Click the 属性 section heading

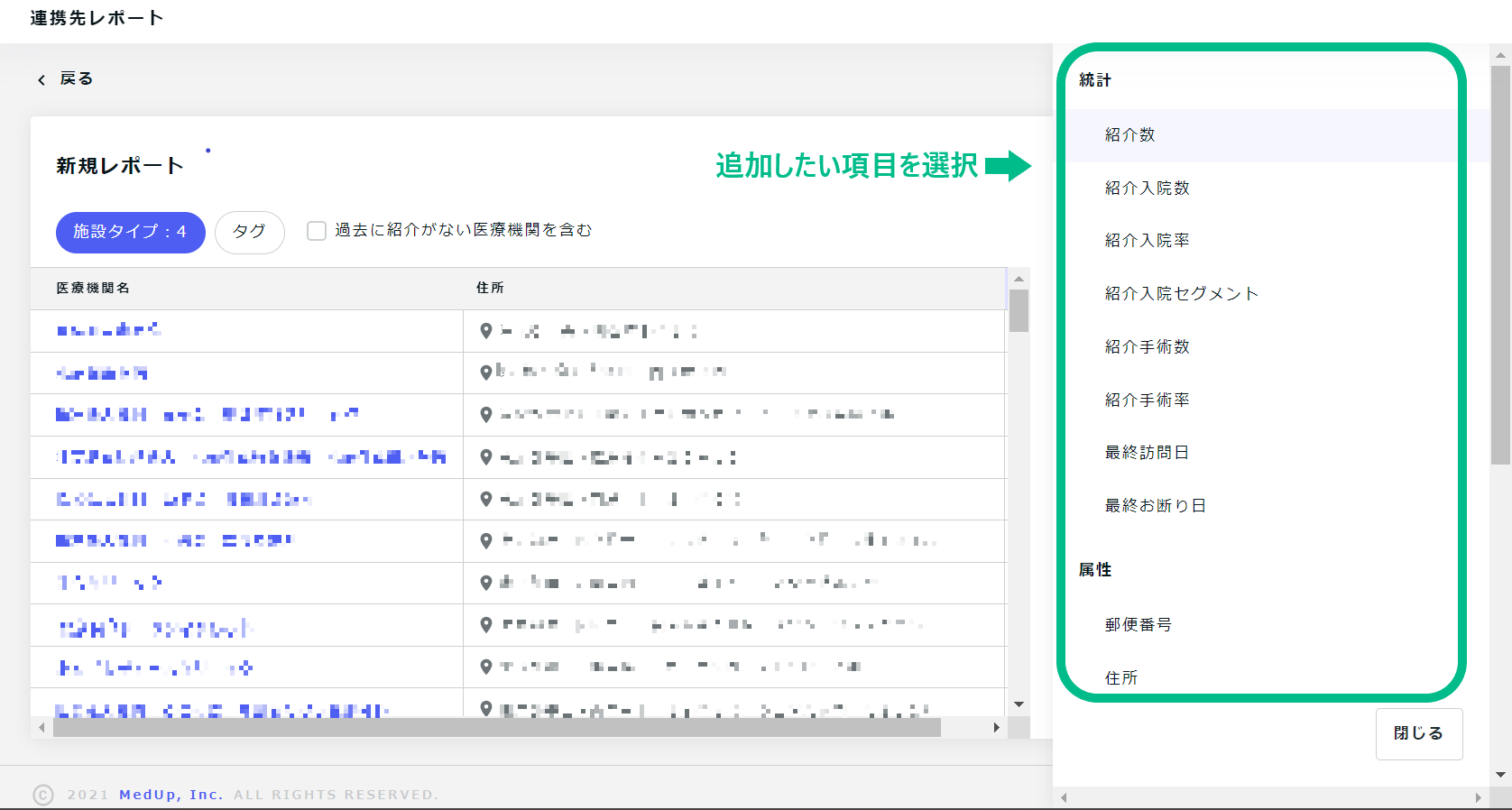[x=1095, y=570]
